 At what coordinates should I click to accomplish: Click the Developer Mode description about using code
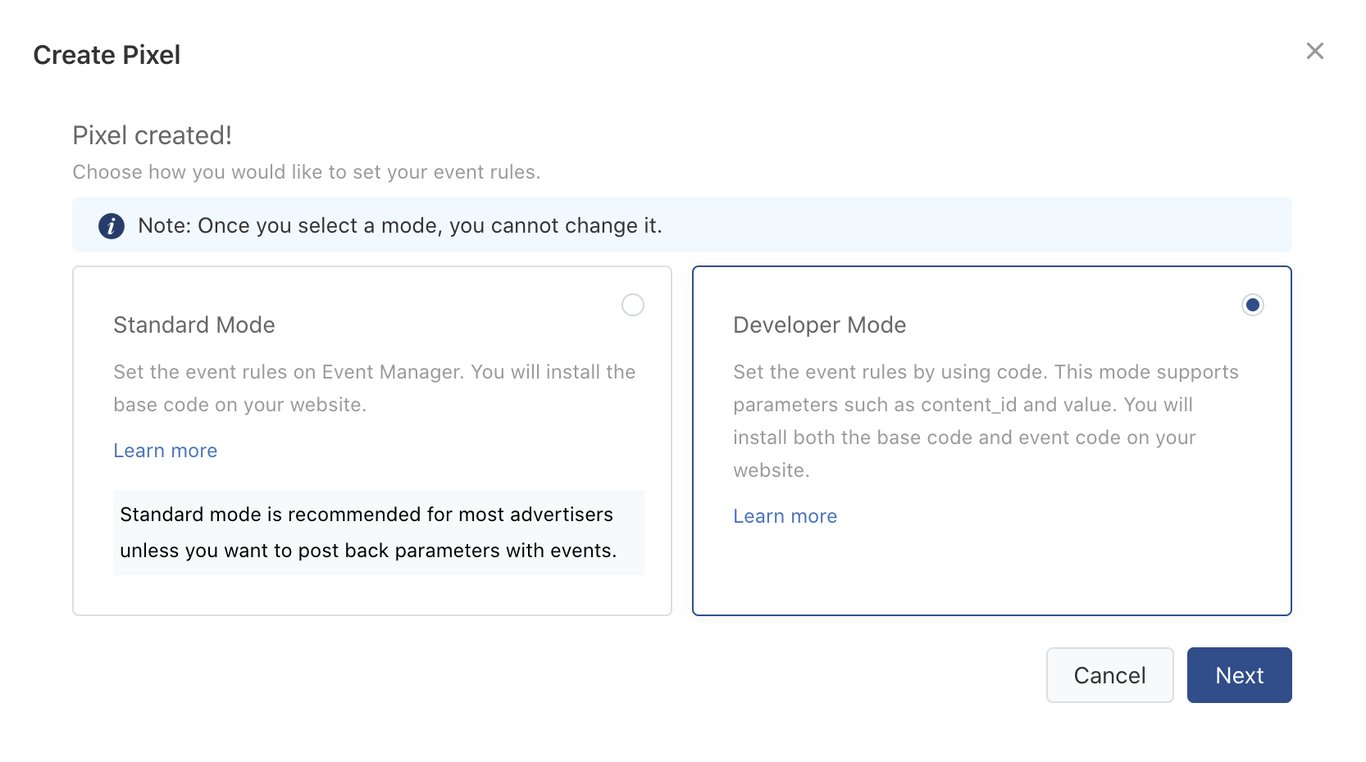985,372
